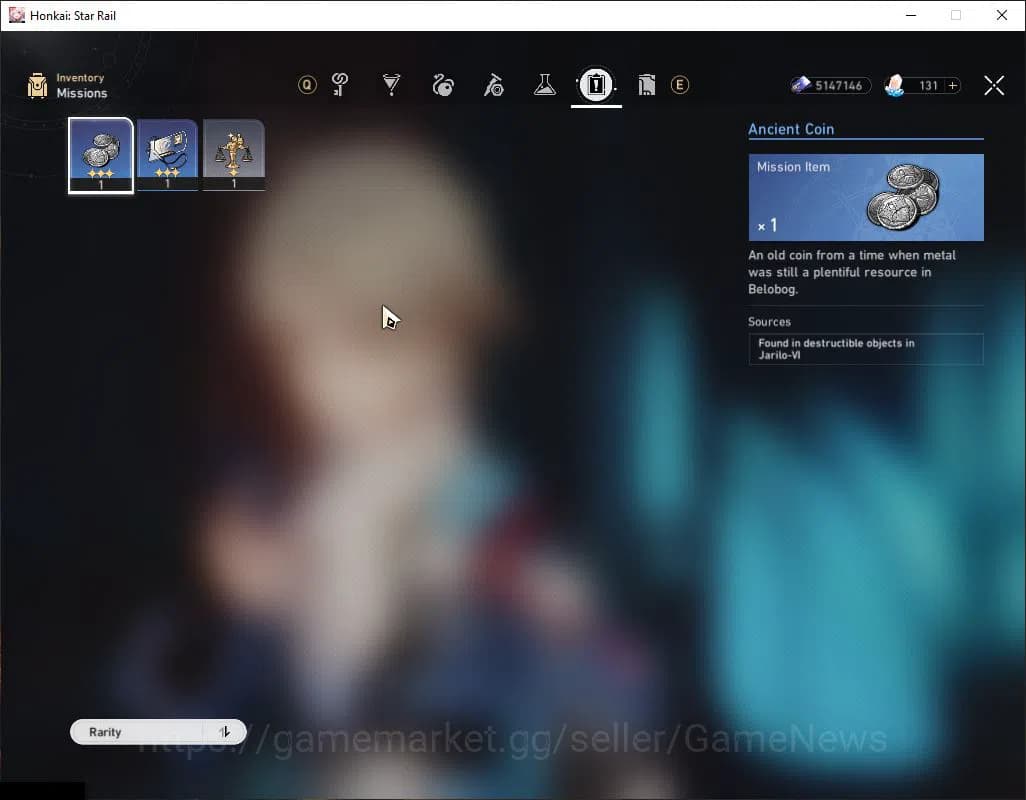Screen dimensions: 1026x800
Task: Toggle the sort order arrow beside Rarity
Action: (x=225, y=732)
